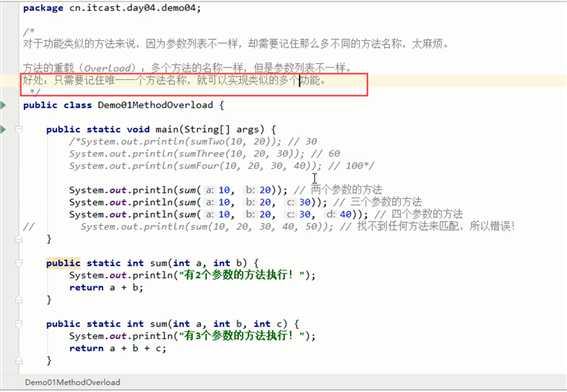
Task: Click the string '有2个参数的方法执行！'
Action: (241, 275)
